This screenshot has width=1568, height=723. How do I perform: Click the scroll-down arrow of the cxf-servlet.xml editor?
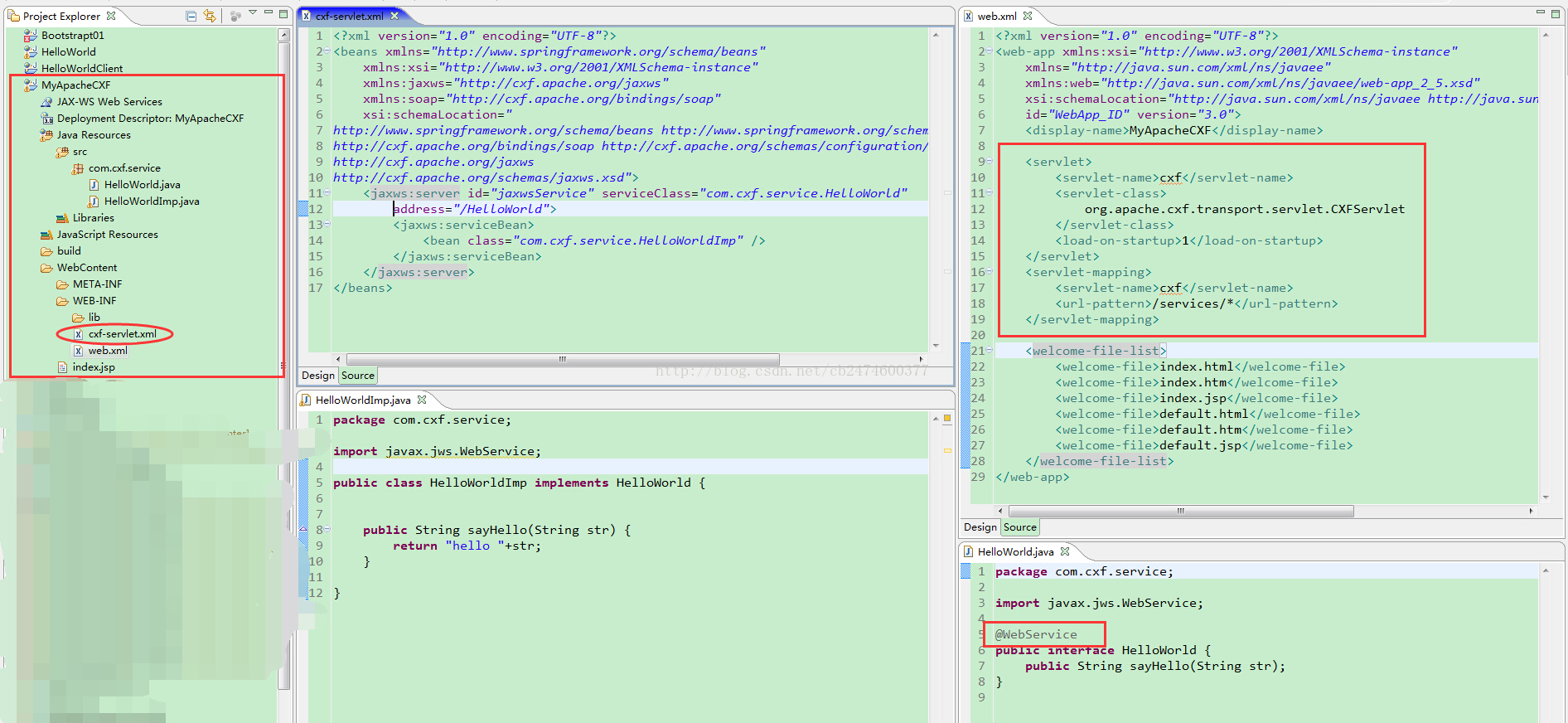point(936,345)
